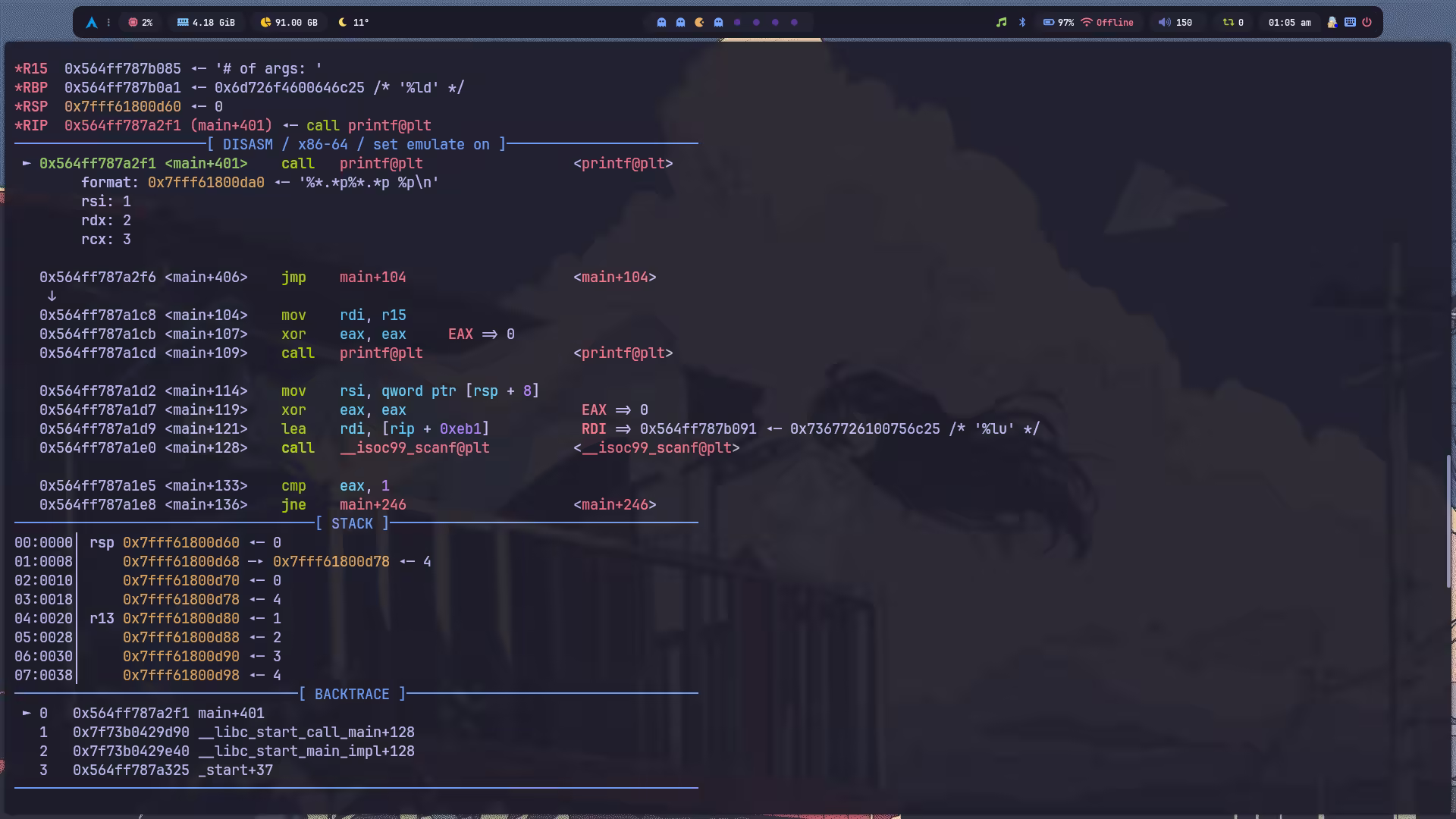Click the terminal scrollbar on right edge
This screenshot has height=819, width=1456.
pyautogui.click(x=1448, y=521)
